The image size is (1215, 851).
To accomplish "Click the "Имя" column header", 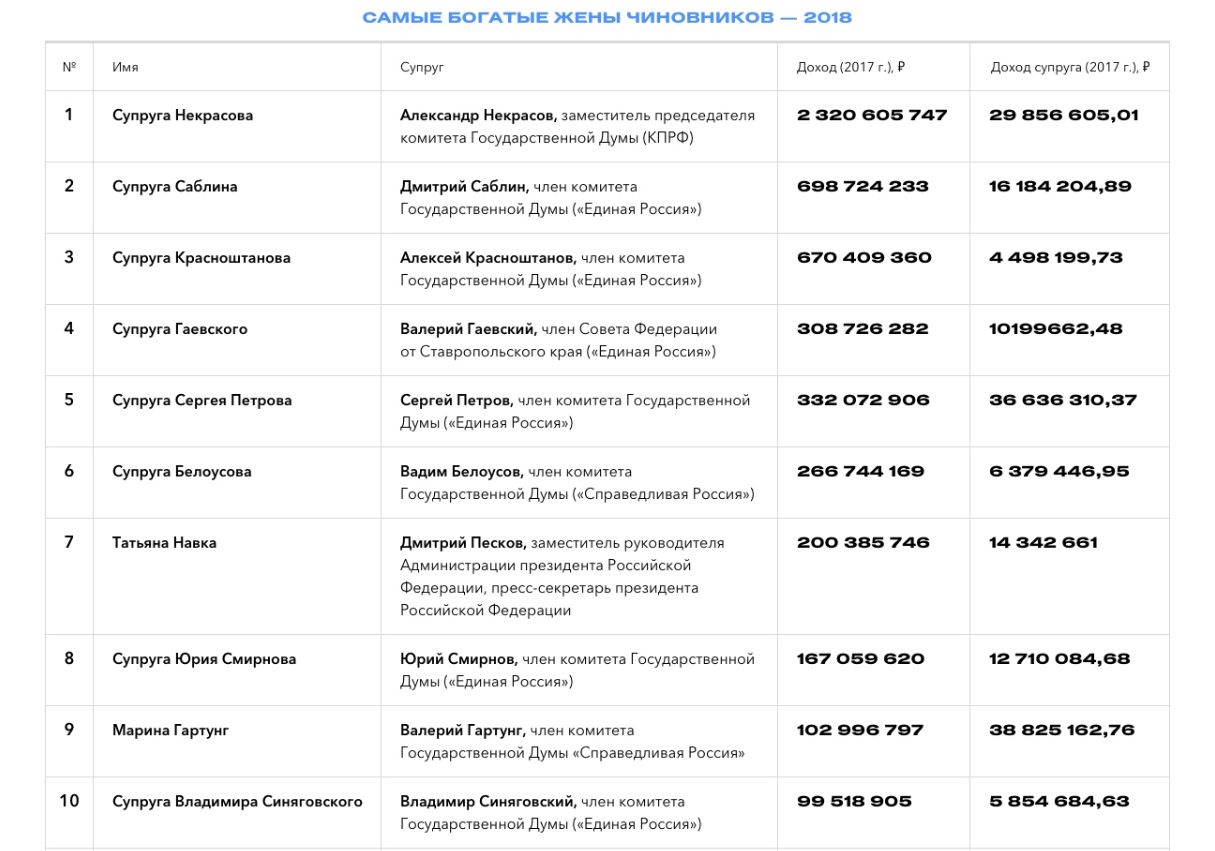I will point(125,67).
